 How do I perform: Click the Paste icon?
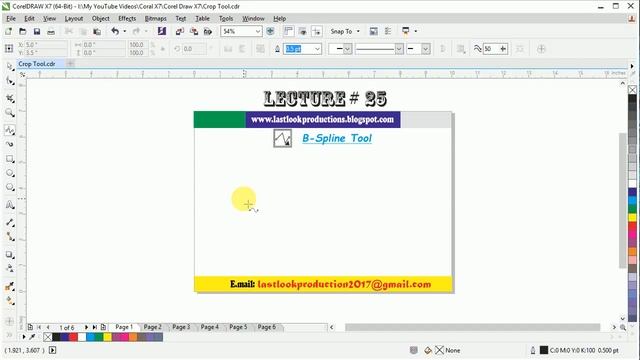97,31
